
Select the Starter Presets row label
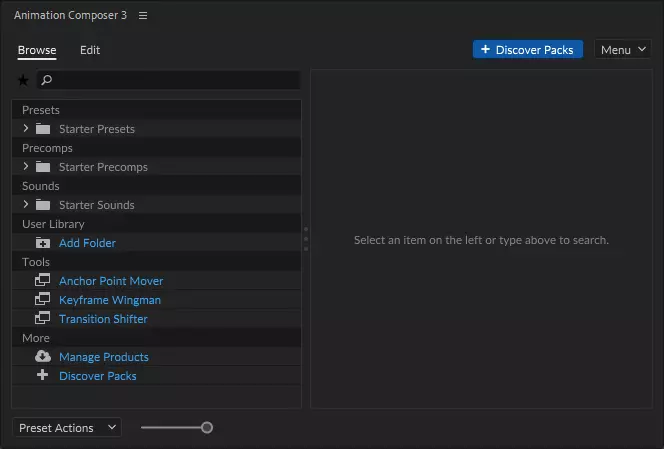click(97, 129)
